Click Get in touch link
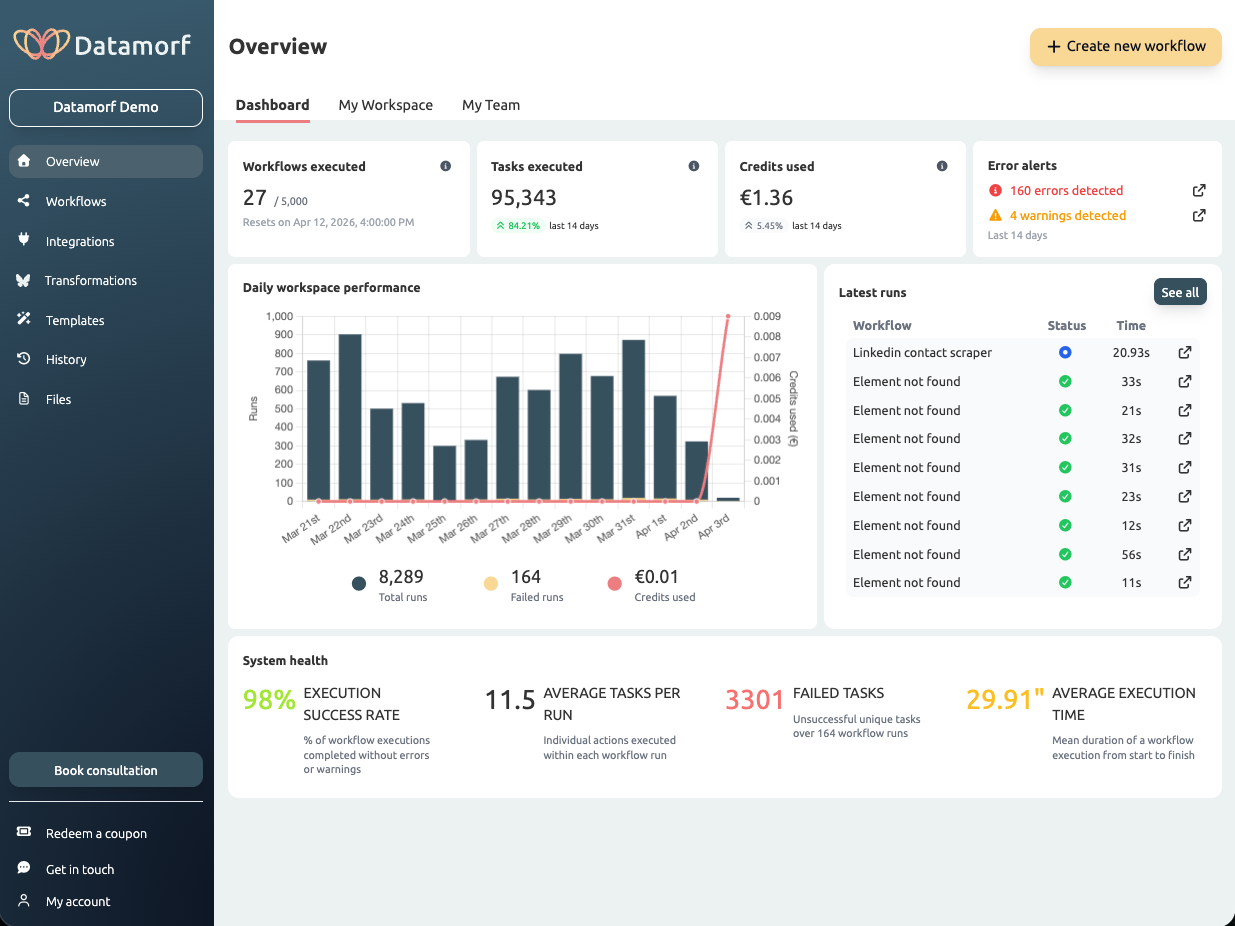1235x926 pixels. [80, 869]
